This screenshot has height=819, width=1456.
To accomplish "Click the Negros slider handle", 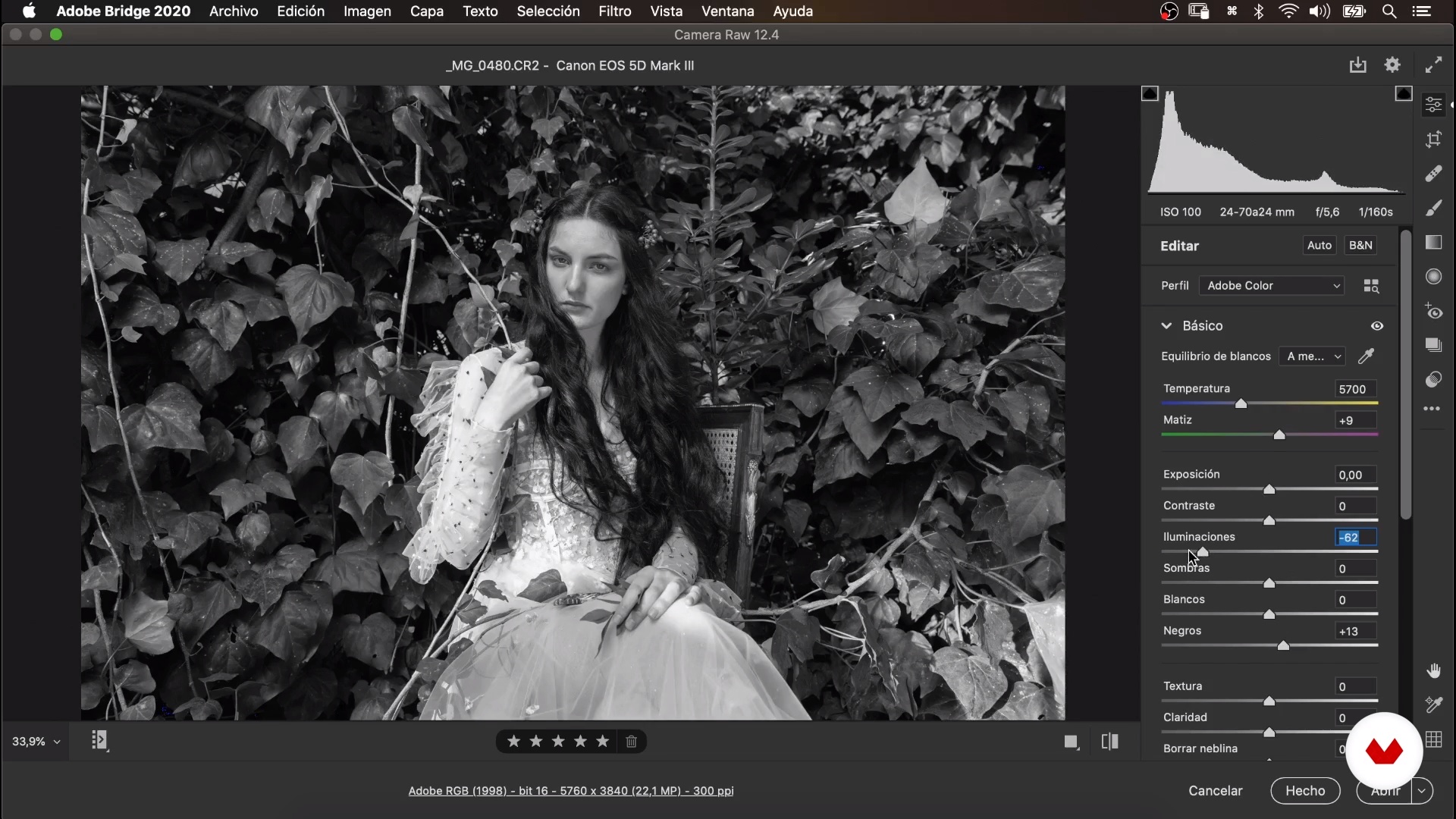I will pos(1283,645).
